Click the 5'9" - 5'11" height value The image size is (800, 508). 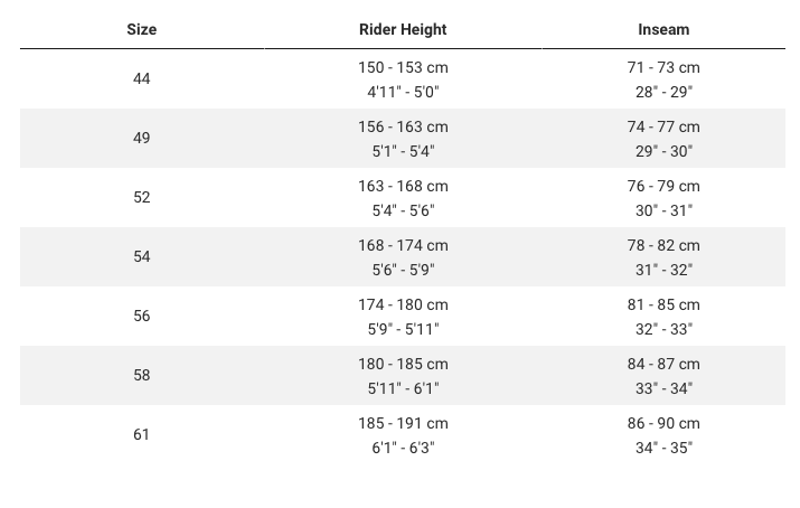click(403, 329)
